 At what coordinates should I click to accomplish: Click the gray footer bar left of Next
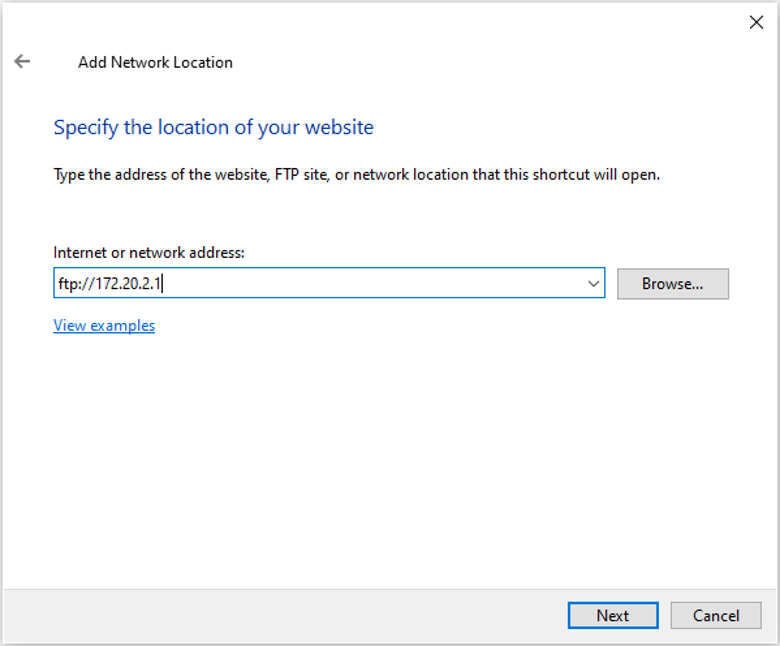click(x=284, y=616)
